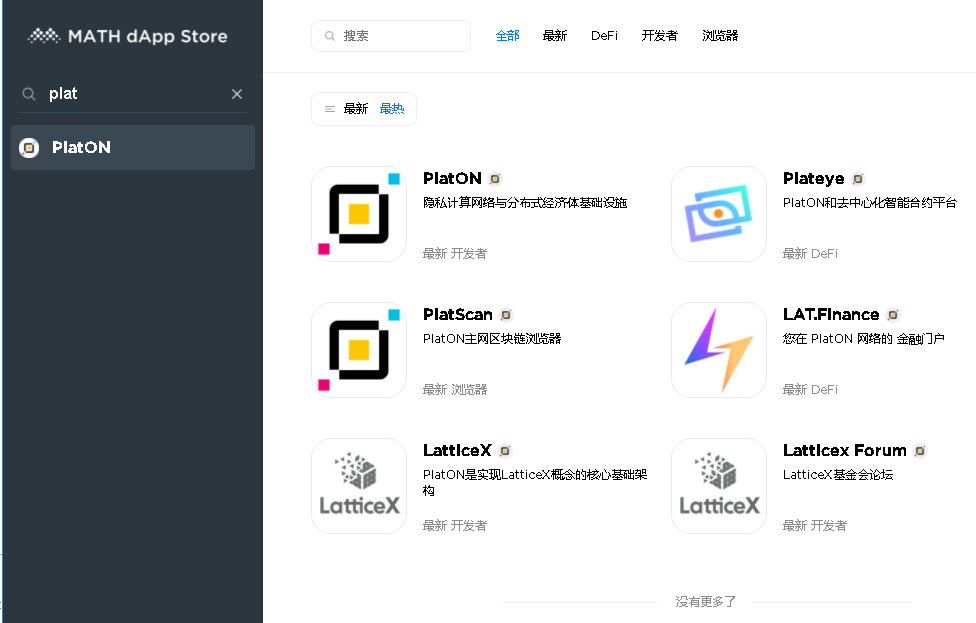The image size is (976, 623).
Task: Click description '隐私计算网络与分布式经济体基础设施'
Action: point(525,203)
